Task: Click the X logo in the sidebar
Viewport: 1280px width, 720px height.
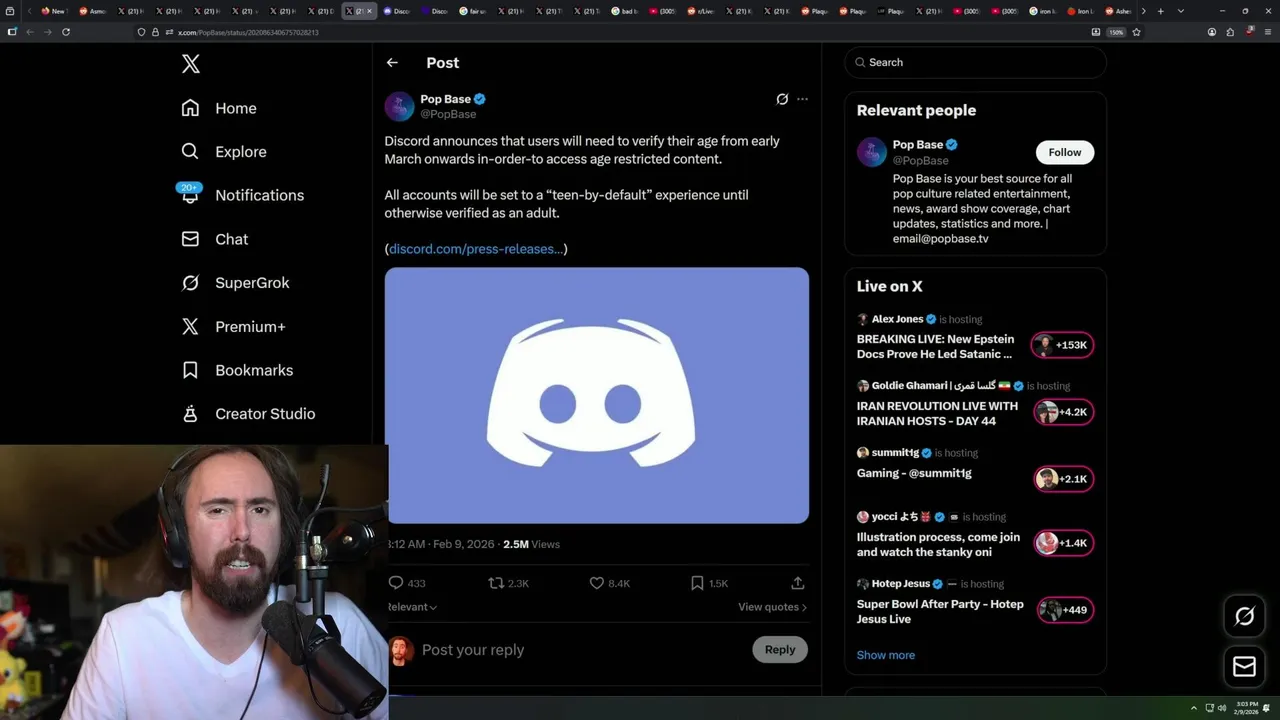Action: tap(191, 64)
